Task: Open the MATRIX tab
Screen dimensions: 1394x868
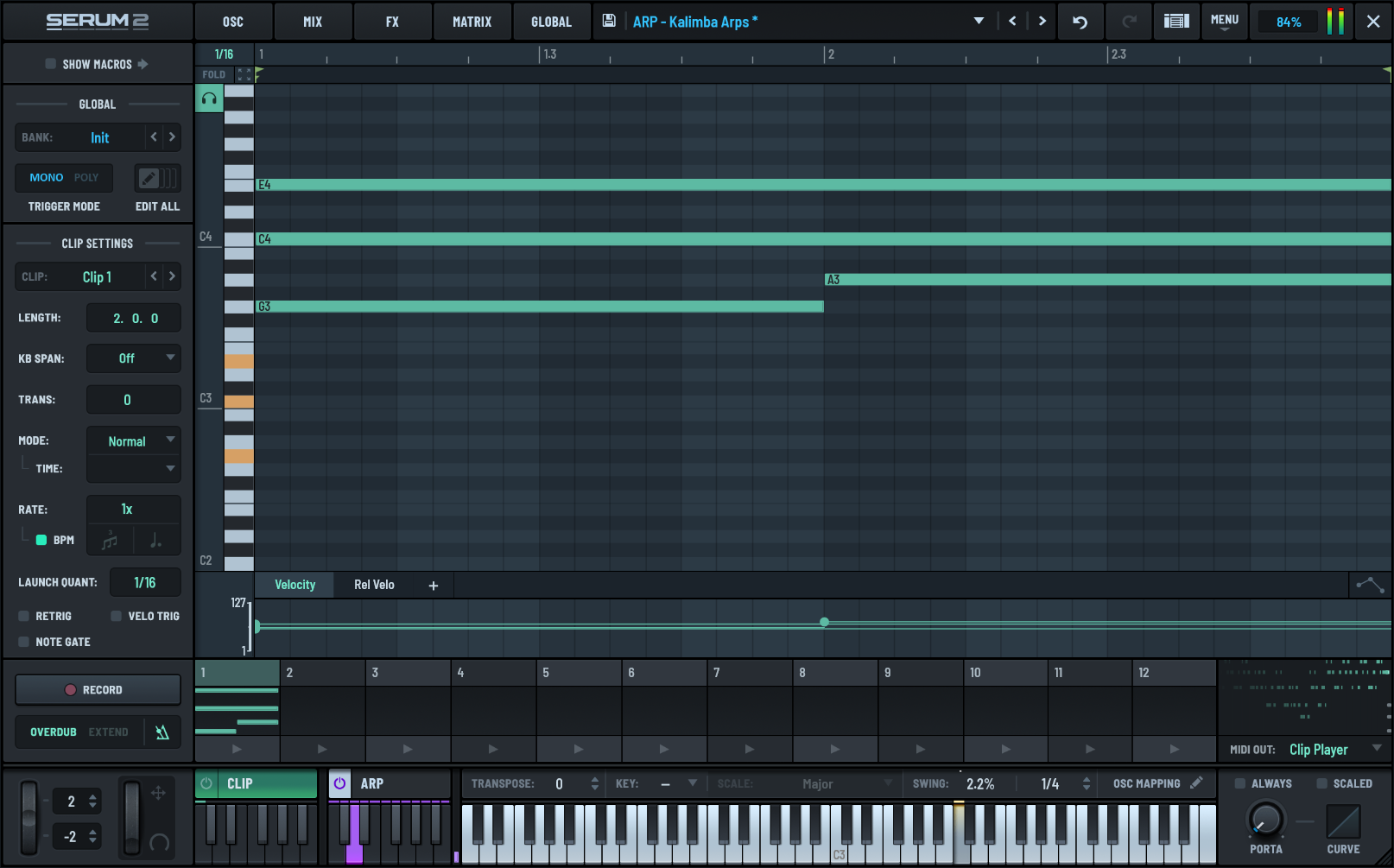Action: [x=472, y=22]
